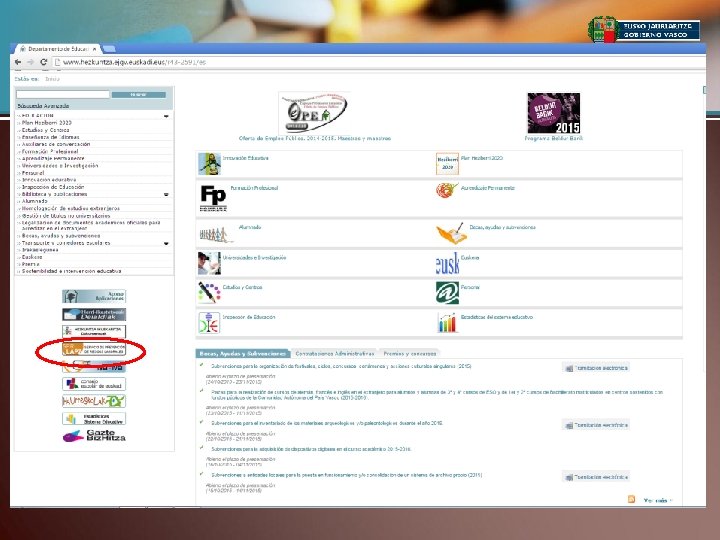Image resolution: width=720 pixels, height=540 pixels.
Task: Open the bar-chart Estadísticas icon
Action: point(447,322)
